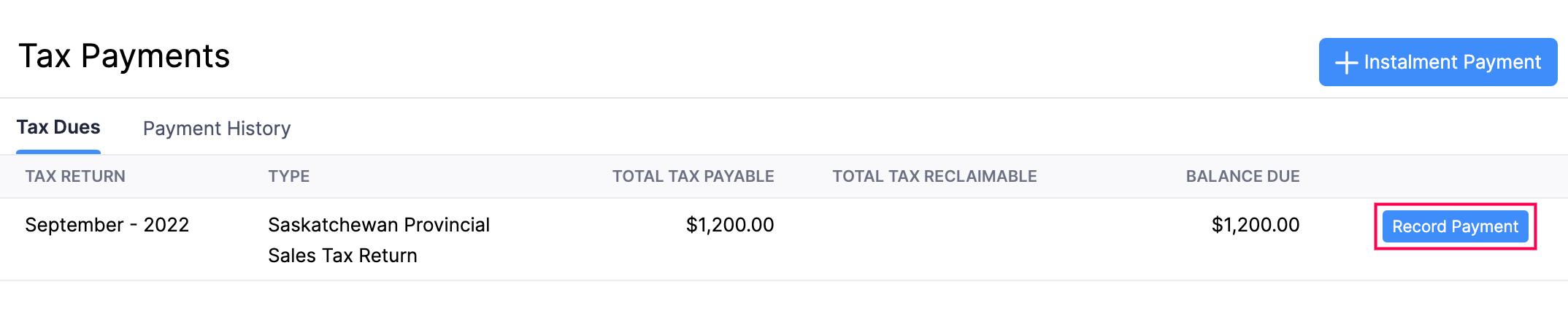Click the BALANCE DUE column header
This screenshot has height=333, width=1568.
coord(1242,176)
